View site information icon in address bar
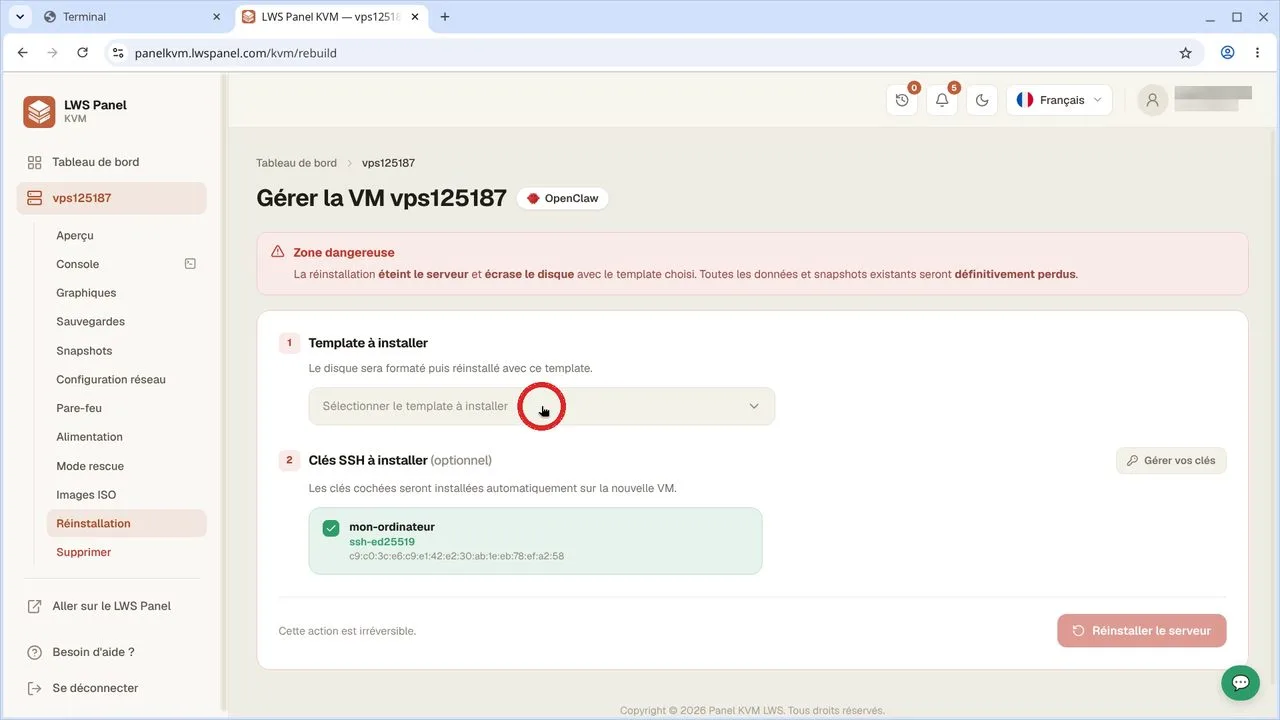 coord(118,53)
